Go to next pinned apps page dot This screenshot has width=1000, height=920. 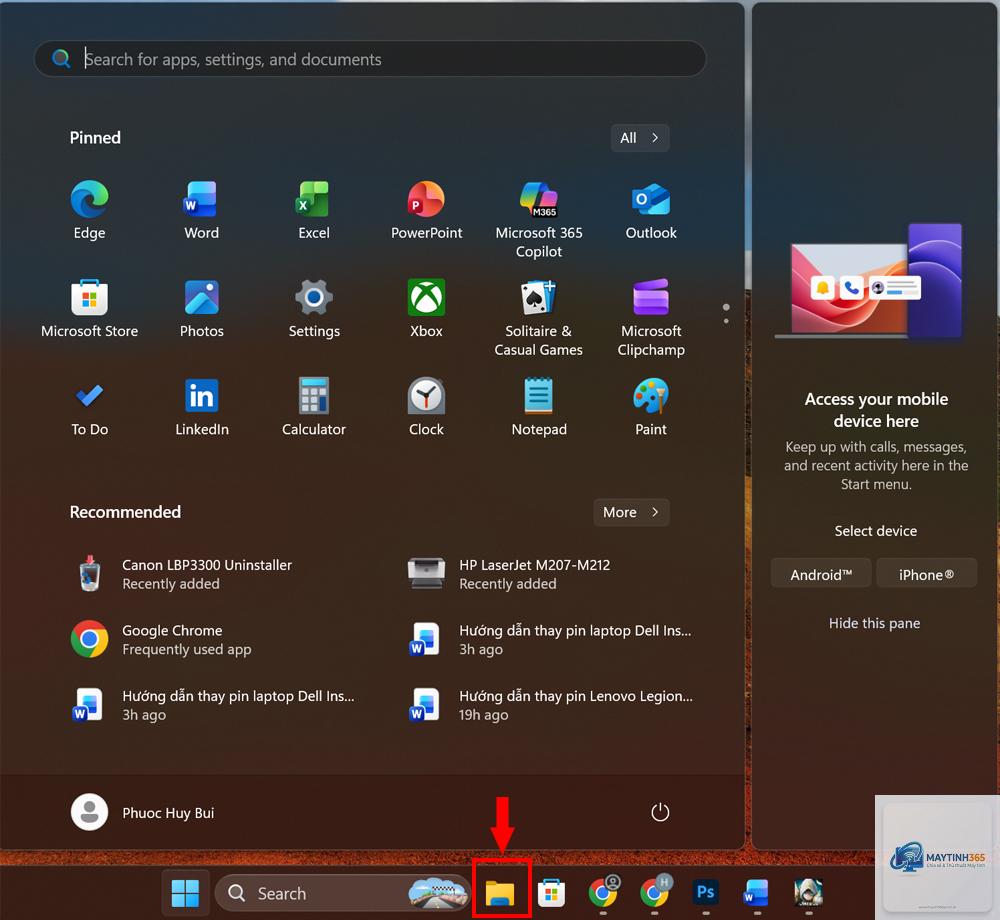pos(726,321)
